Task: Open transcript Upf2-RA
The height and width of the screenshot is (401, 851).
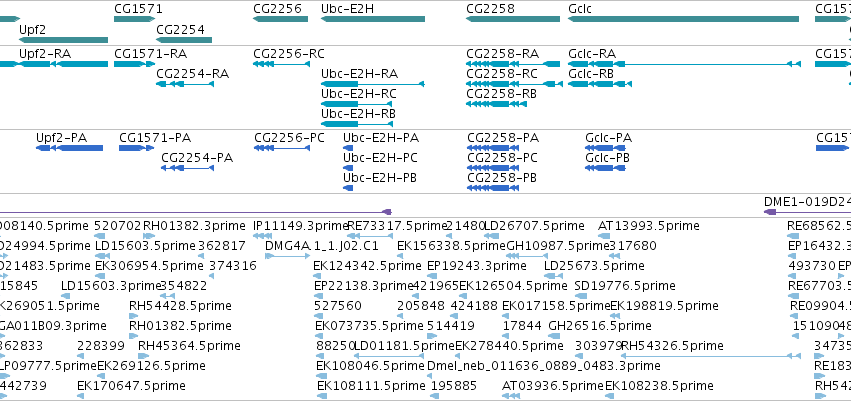Action: (x=63, y=64)
